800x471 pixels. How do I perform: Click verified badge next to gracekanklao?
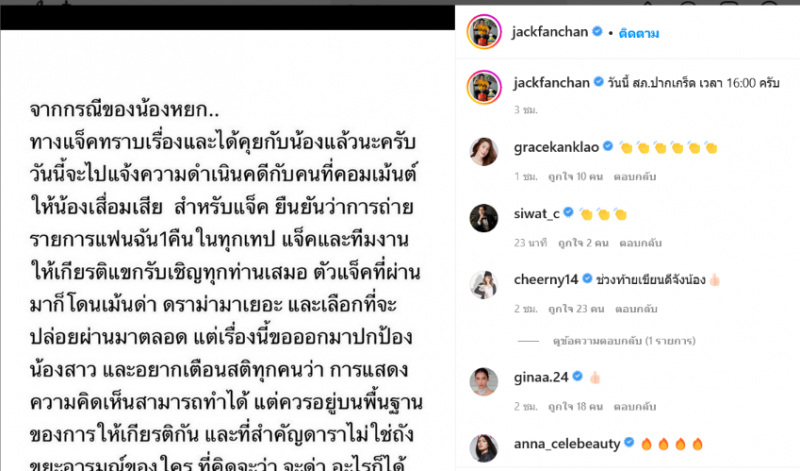coord(608,146)
